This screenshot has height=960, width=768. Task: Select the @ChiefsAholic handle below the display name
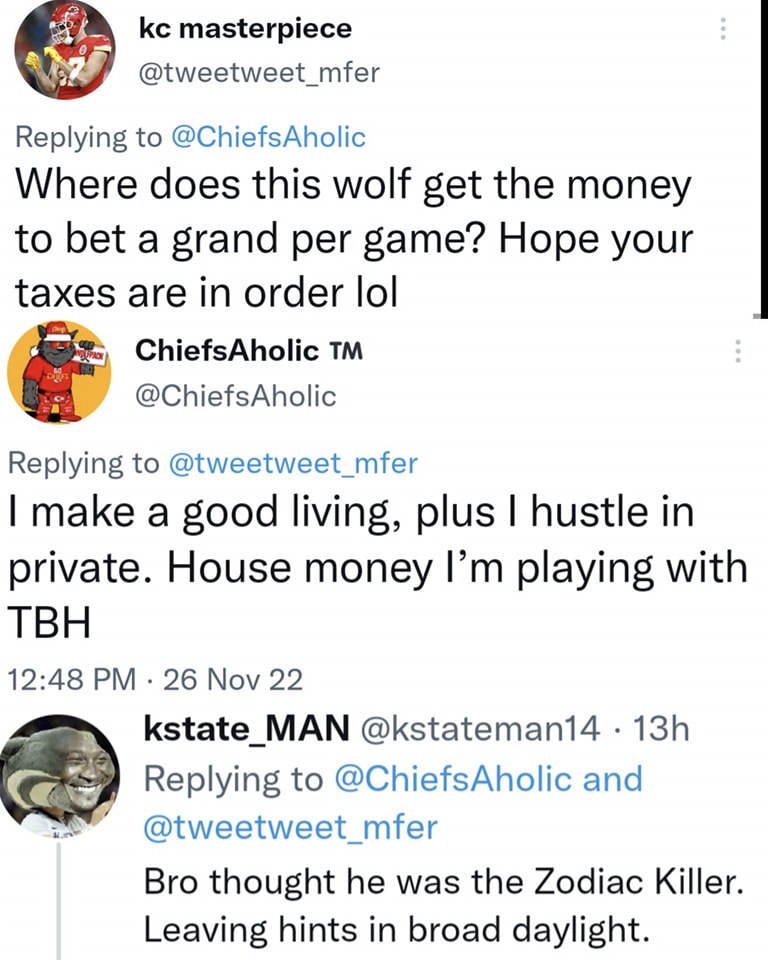tap(235, 396)
